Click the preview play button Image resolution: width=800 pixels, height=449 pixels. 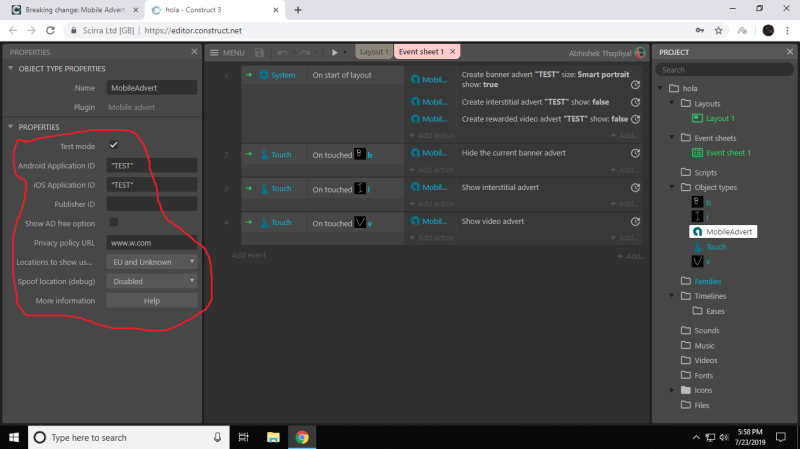tap(334, 53)
